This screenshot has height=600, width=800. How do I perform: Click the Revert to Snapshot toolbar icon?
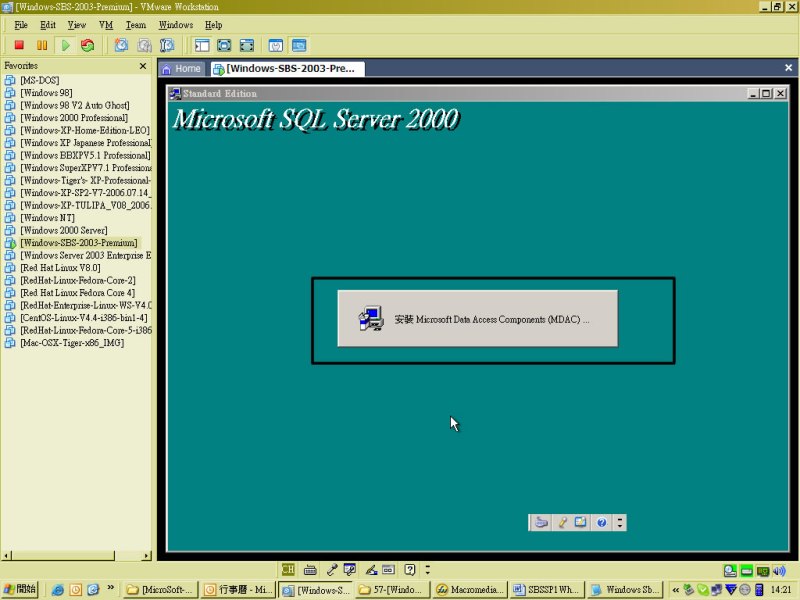[x=144, y=45]
